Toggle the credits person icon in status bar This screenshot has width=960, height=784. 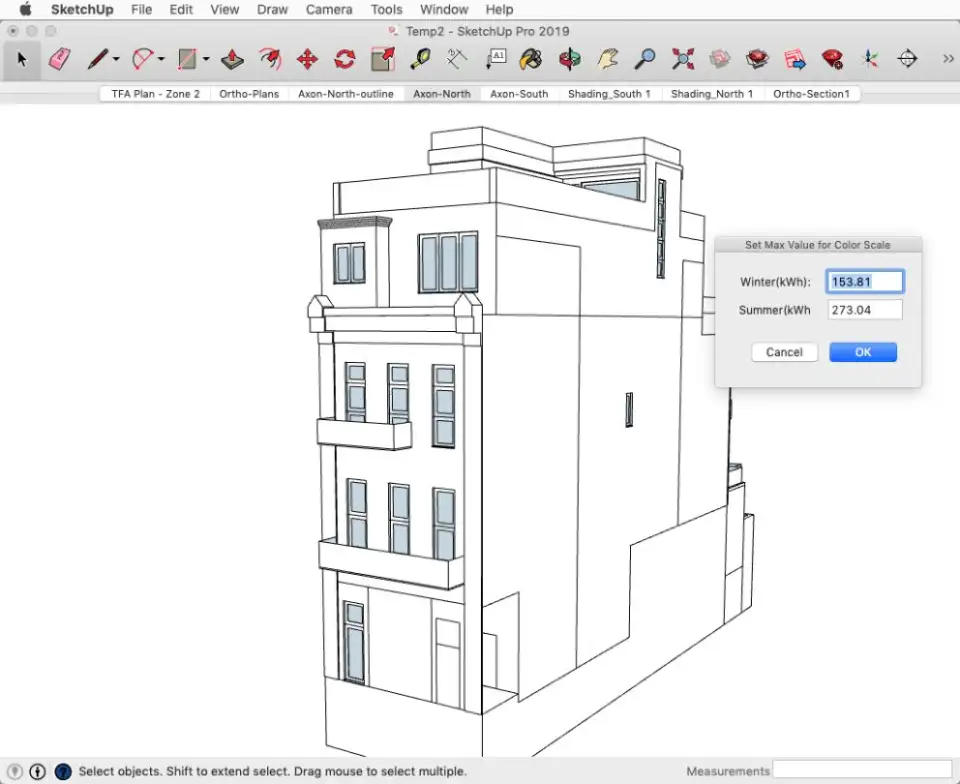(x=38, y=771)
